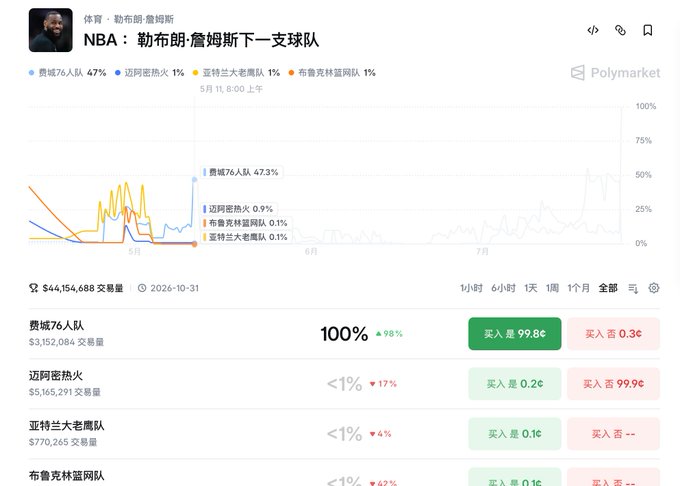Bookmark this market
This screenshot has width=680, height=486.
point(647,30)
